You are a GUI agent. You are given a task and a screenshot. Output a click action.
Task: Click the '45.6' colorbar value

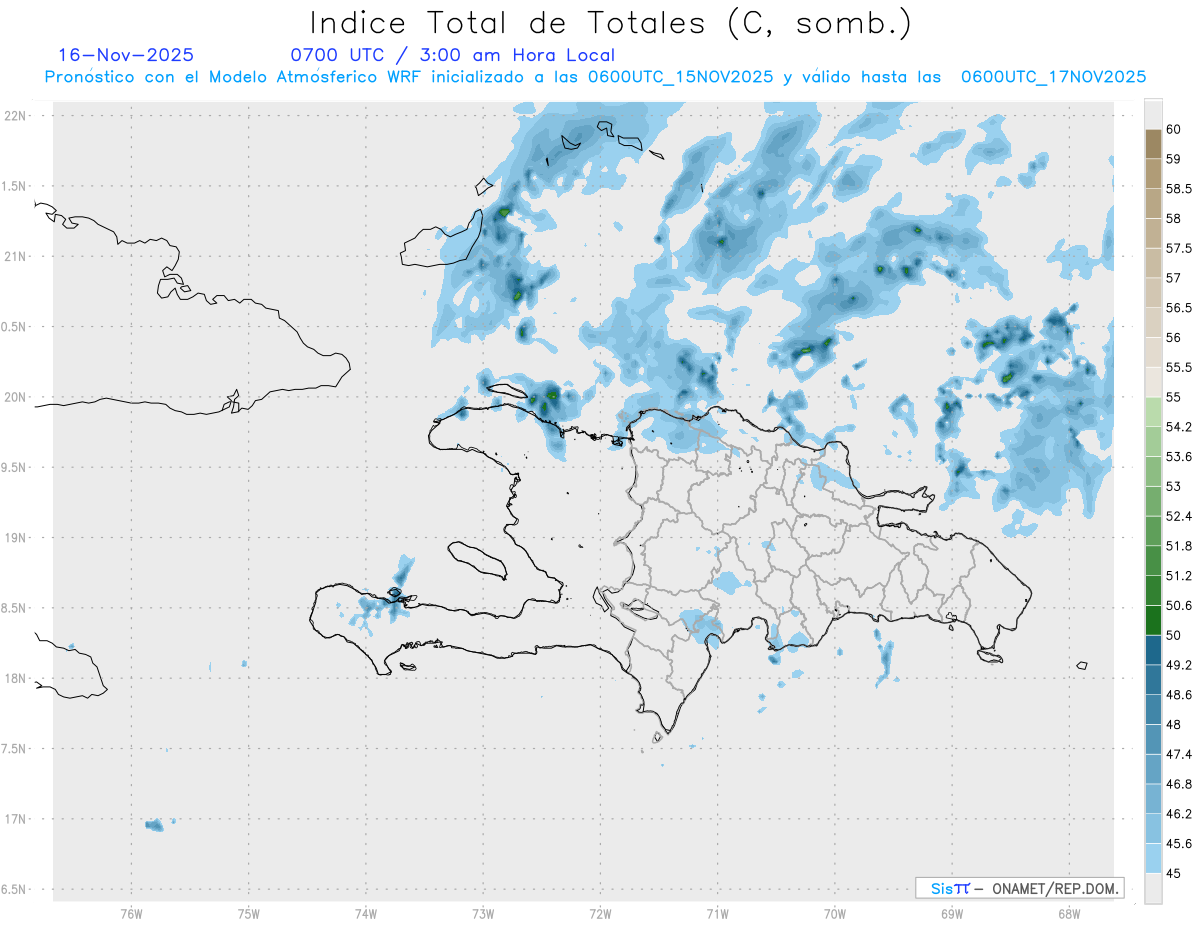point(1179,844)
